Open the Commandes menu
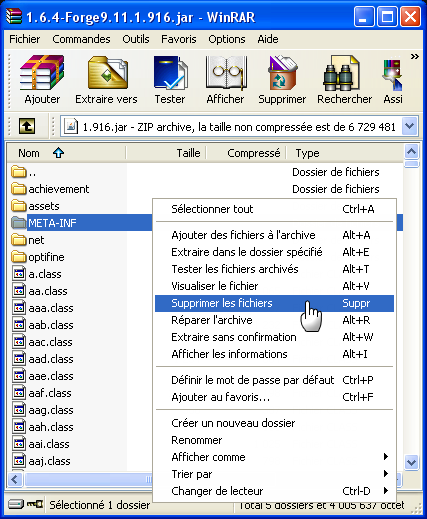Image resolution: width=427 pixels, height=519 pixels. 81,39
